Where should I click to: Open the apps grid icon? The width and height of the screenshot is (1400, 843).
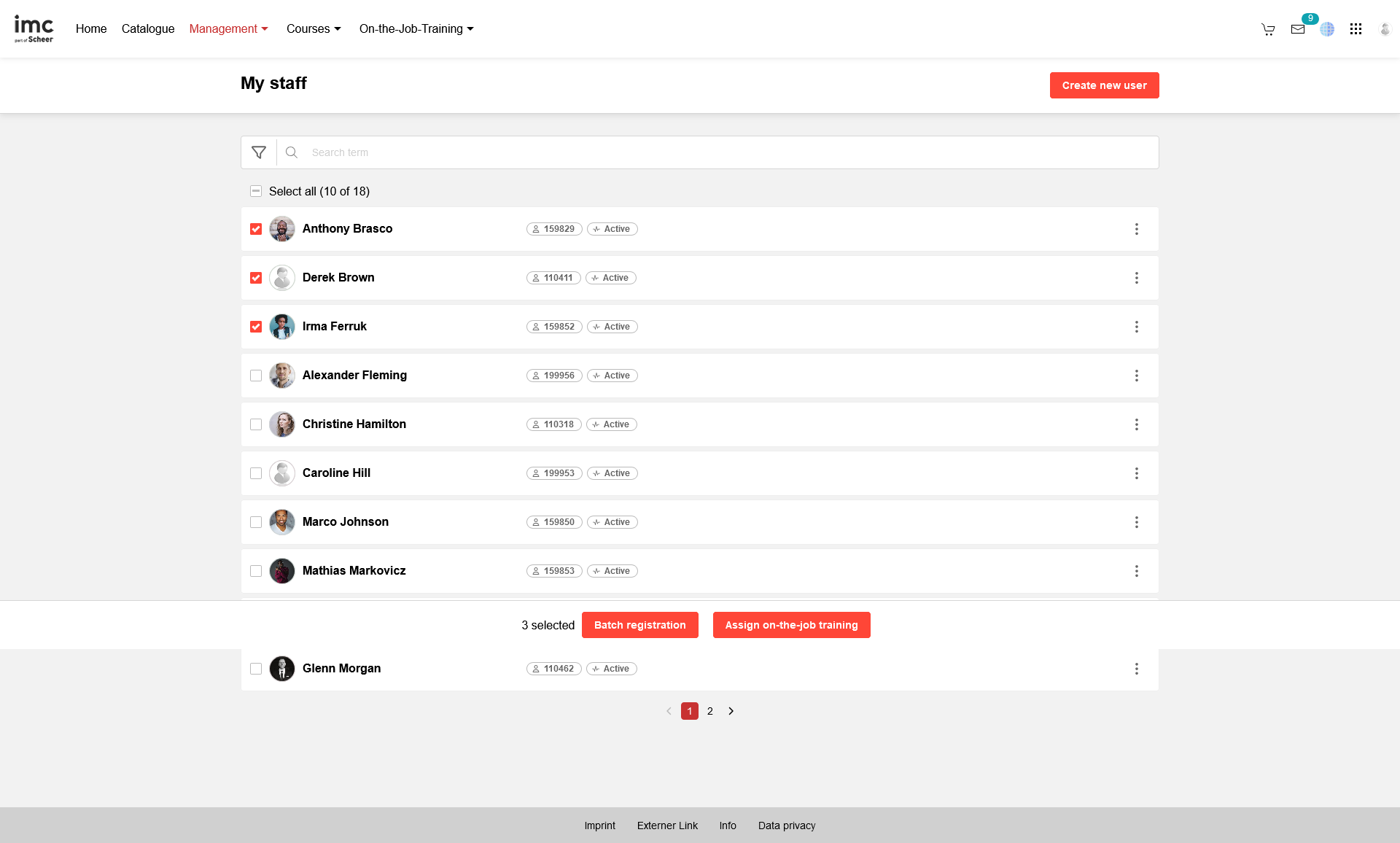coord(1356,29)
